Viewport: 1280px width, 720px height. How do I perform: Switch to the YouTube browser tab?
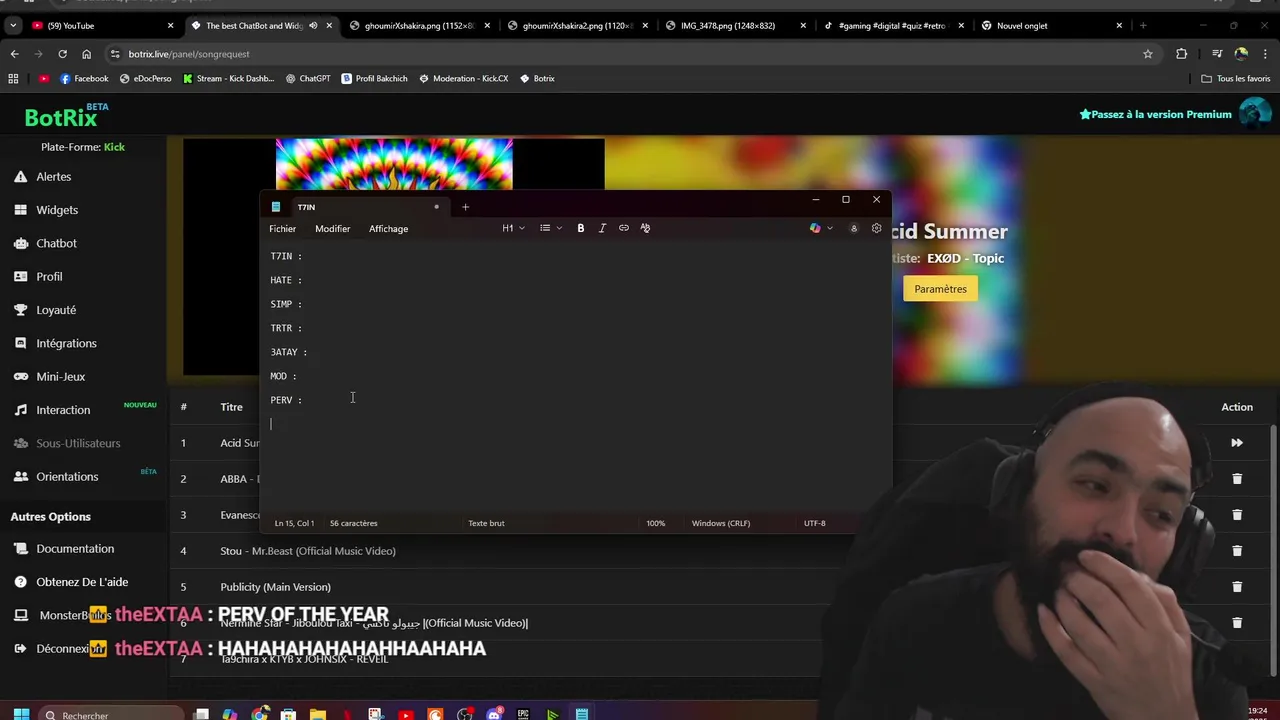click(100, 25)
